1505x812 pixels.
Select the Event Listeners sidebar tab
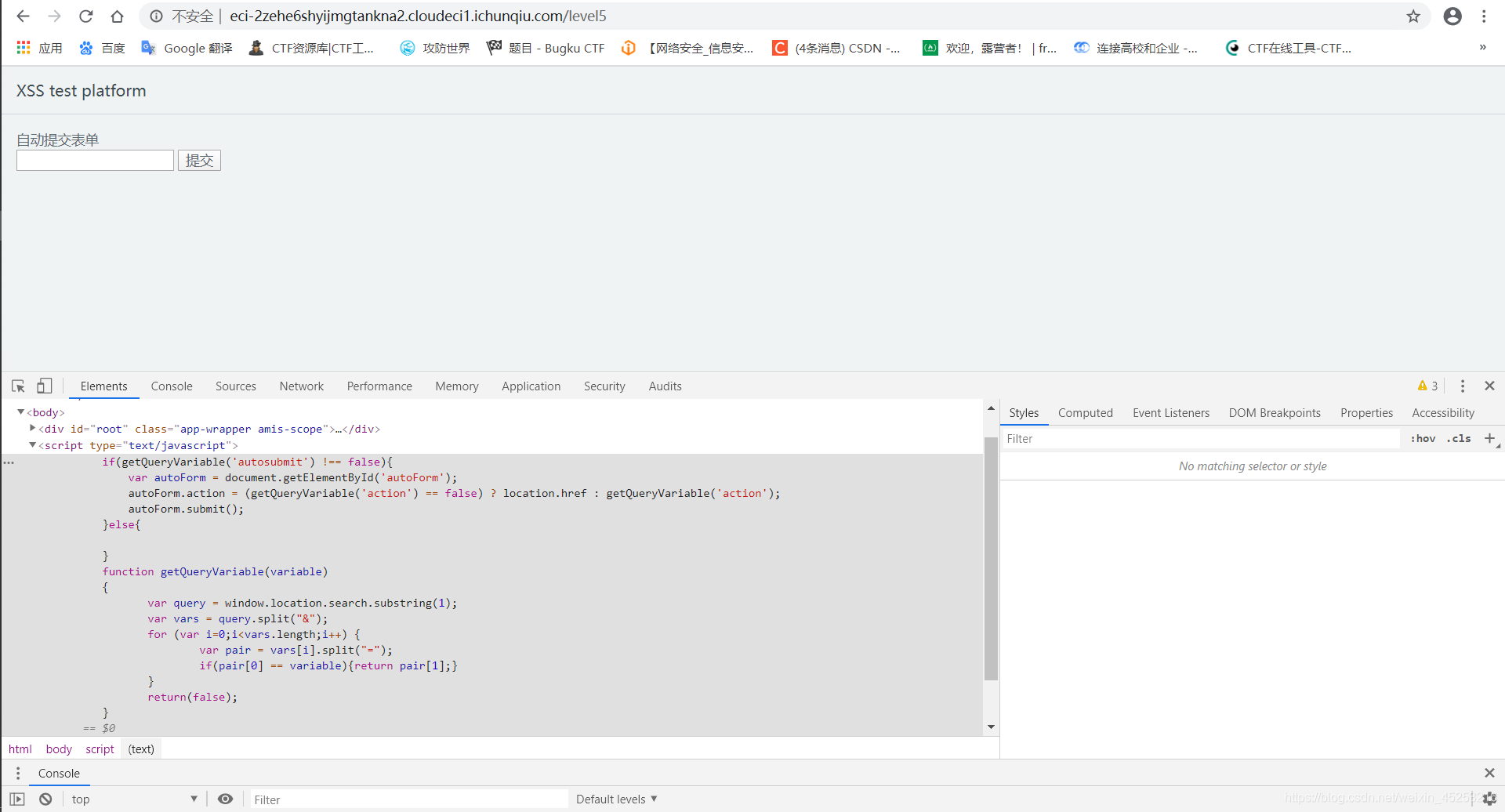click(x=1171, y=413)
